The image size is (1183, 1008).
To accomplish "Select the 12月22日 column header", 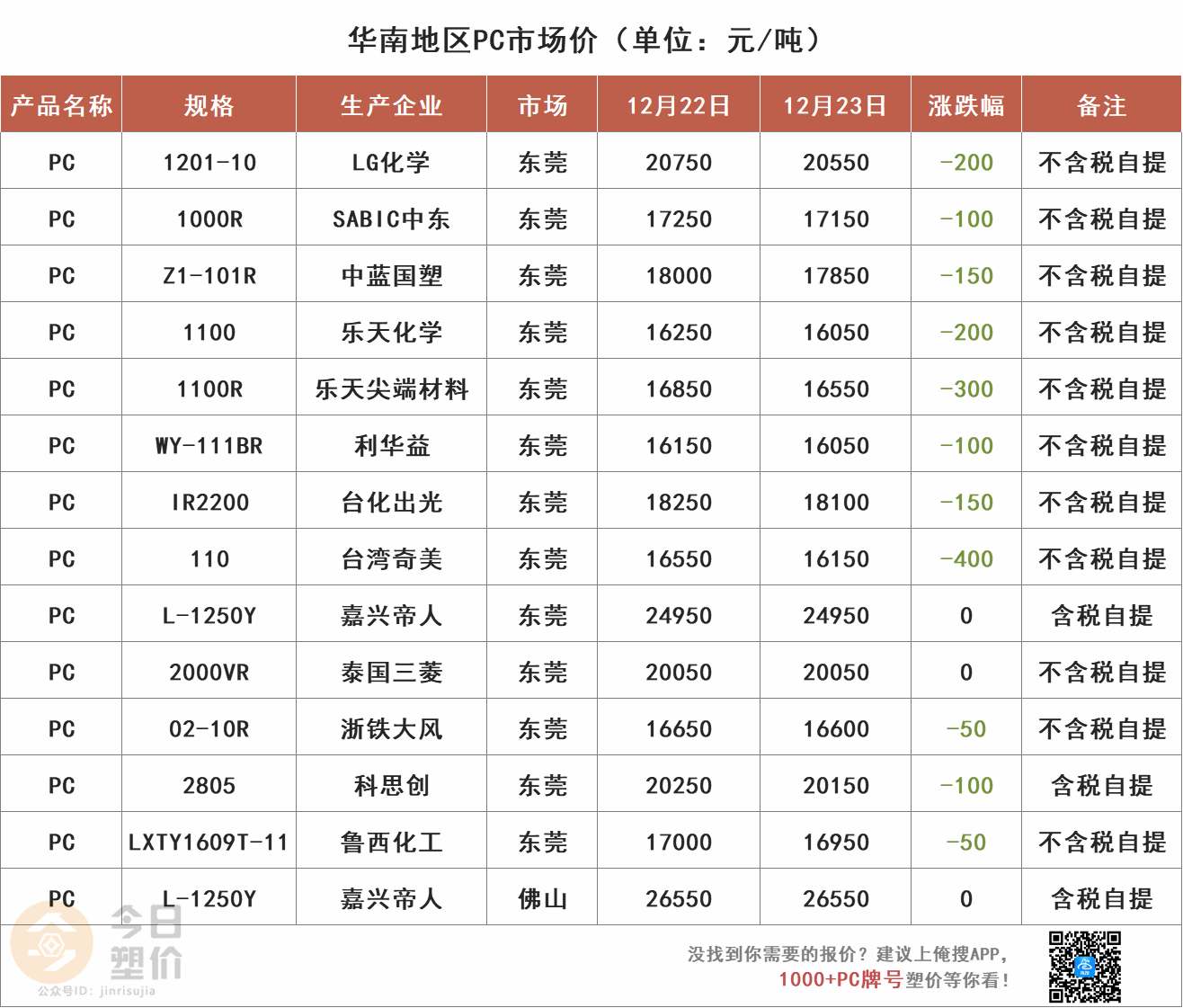I will (x=678, y=105).
